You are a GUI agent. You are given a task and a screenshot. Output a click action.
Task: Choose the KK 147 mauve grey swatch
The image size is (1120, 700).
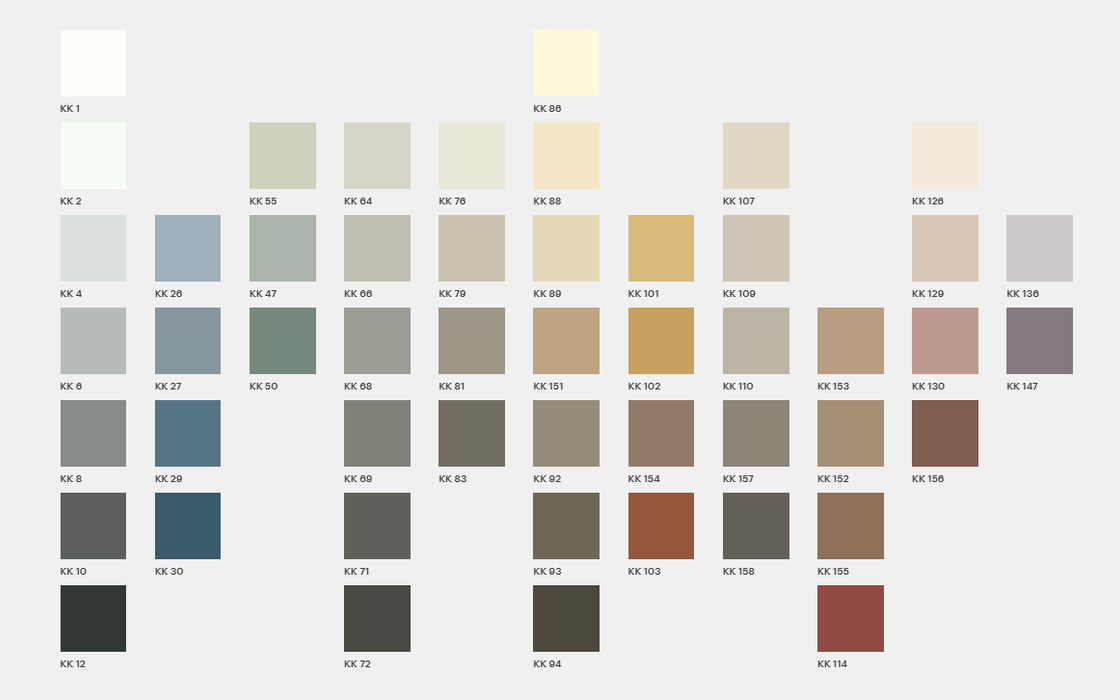(1039, 341)
